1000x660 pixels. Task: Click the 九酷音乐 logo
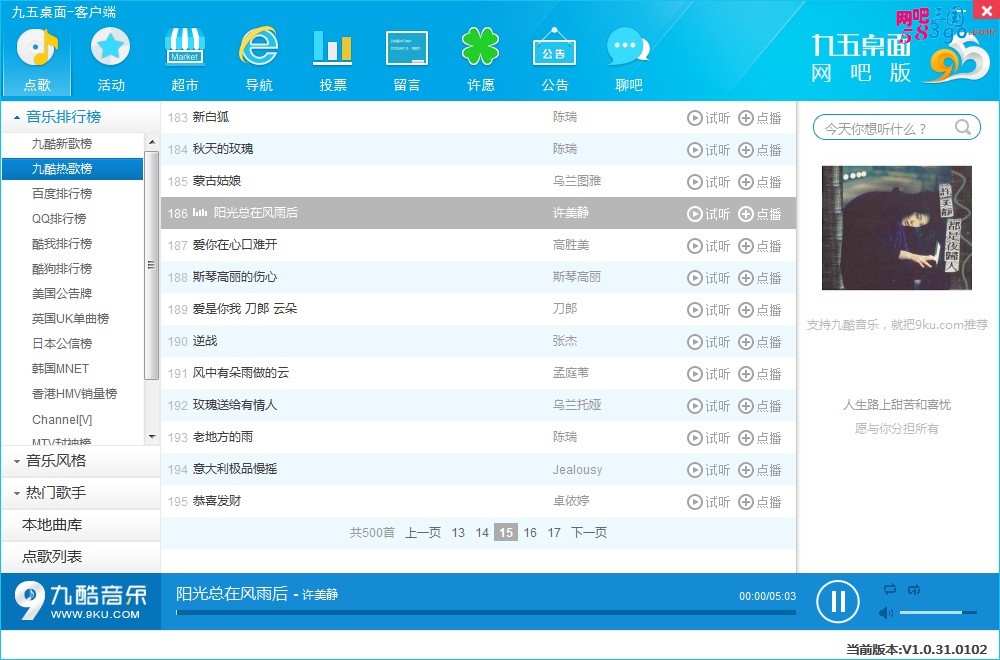[80, 601]
